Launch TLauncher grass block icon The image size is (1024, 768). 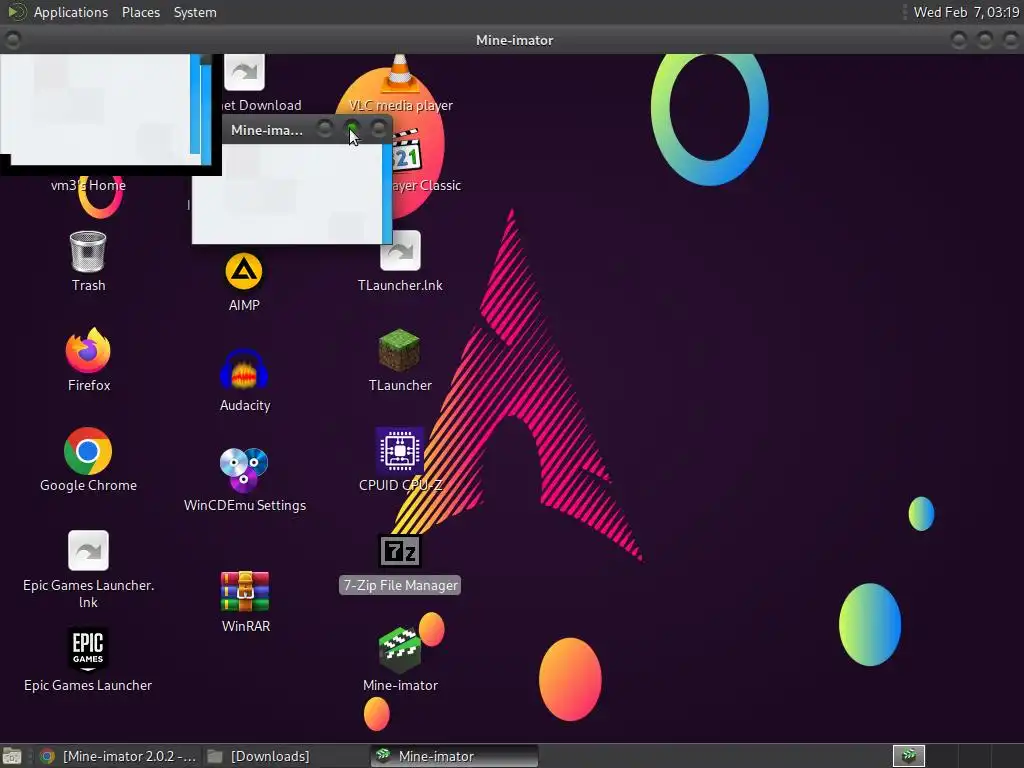(x=400, y=351)
